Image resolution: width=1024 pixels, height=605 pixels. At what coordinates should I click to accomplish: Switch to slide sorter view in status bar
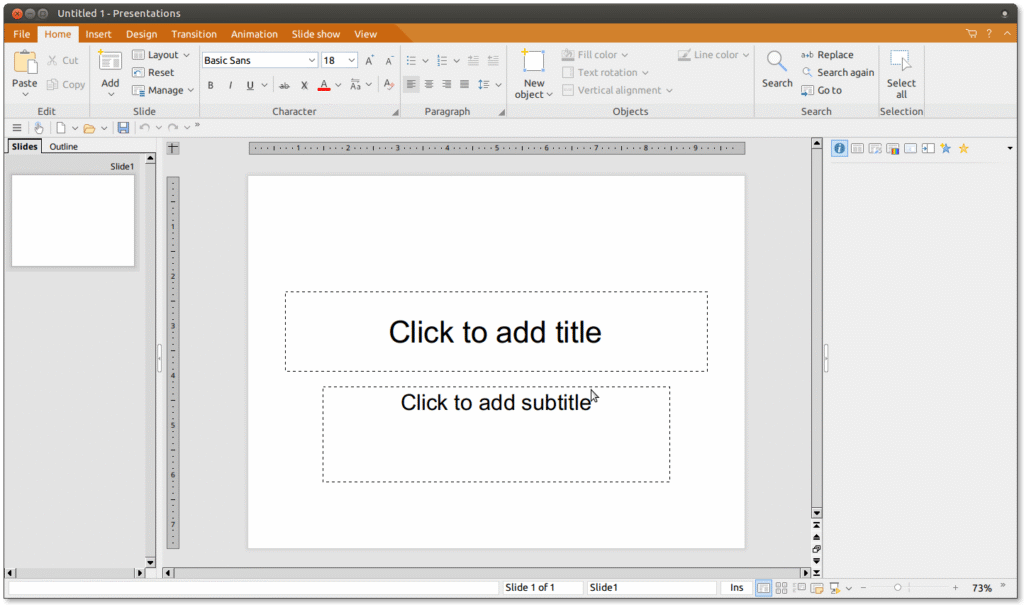click(782, 588)
